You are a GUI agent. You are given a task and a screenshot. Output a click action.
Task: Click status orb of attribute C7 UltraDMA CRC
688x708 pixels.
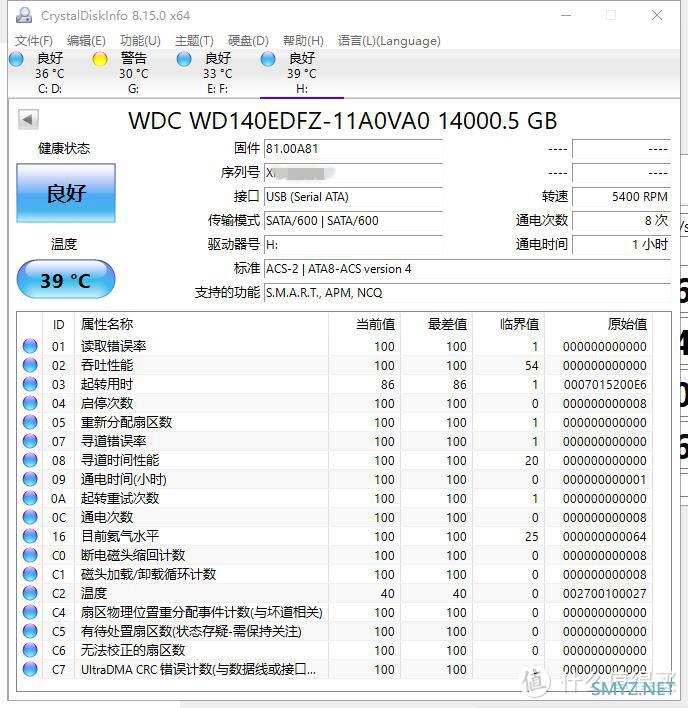(30, 669)
